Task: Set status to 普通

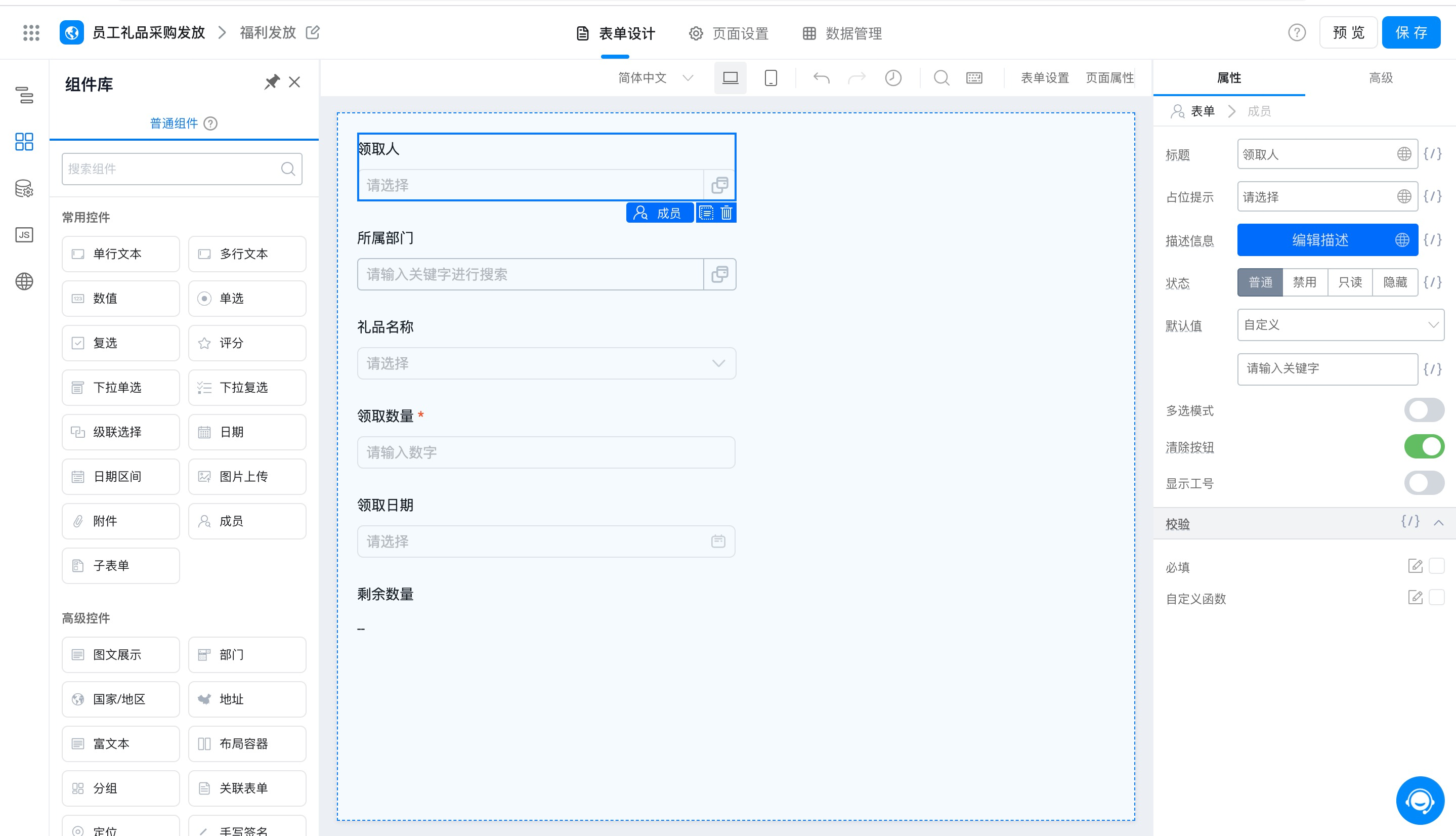Action: [x=1260, y=282]
